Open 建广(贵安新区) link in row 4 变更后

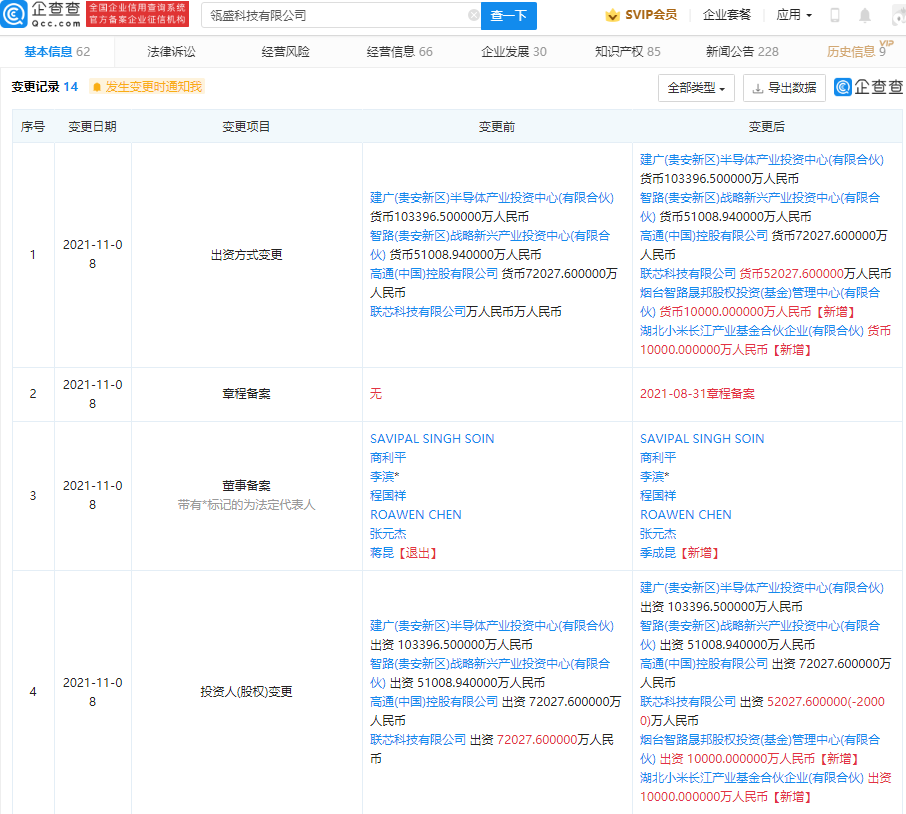click(x=762, y=588)
